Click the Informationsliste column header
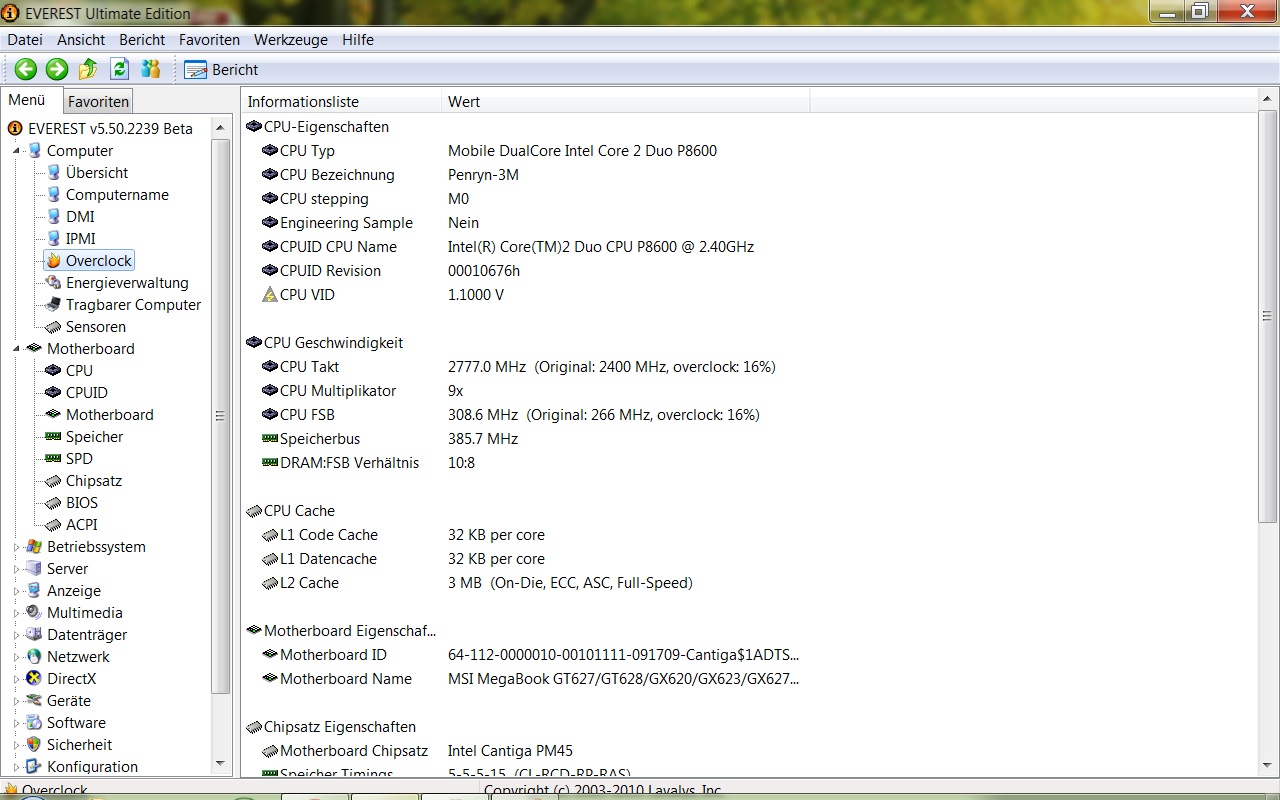 (341, 102)
